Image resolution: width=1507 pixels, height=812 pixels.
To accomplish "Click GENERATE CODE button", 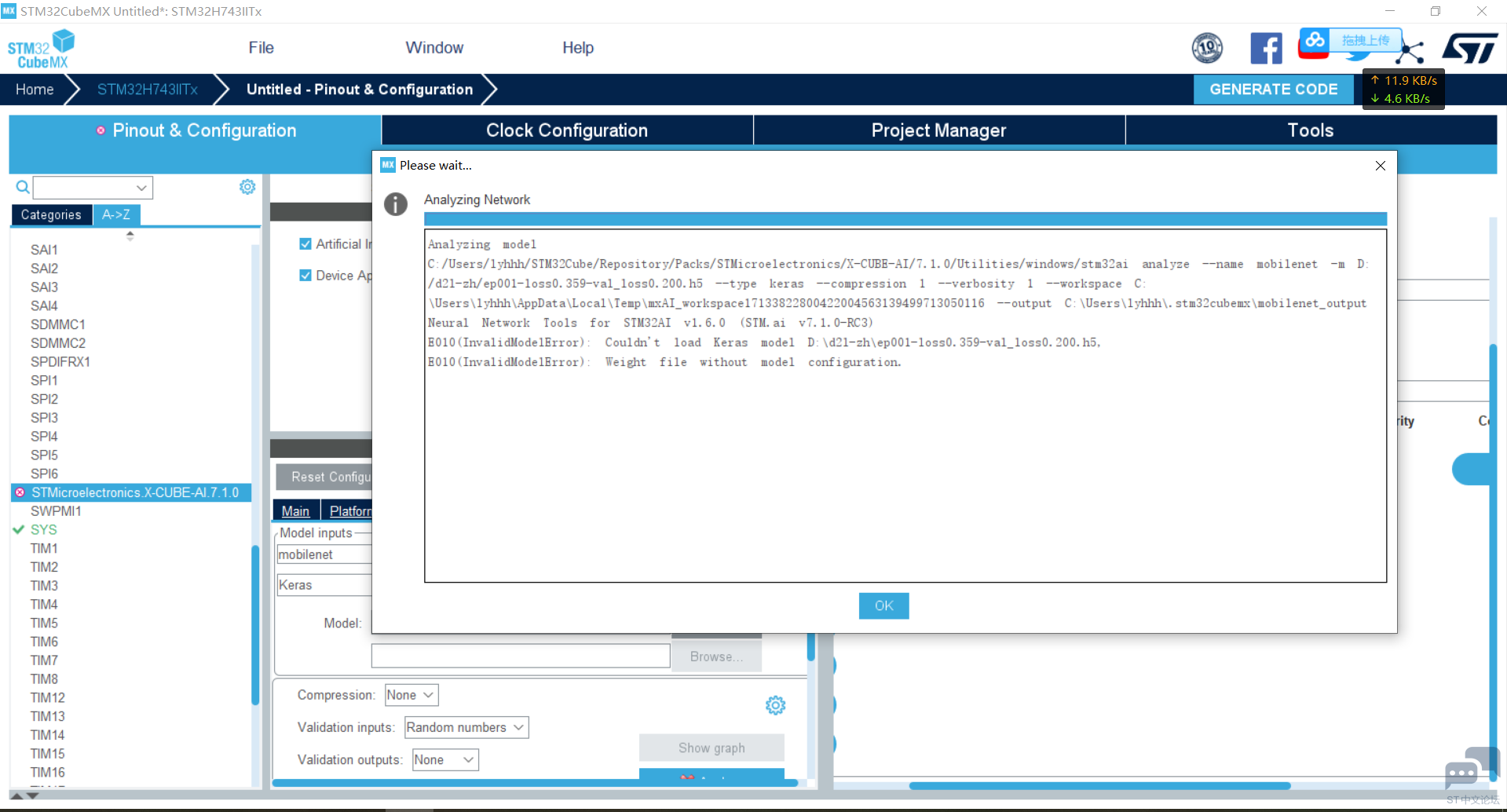I will [x=1273, y=90].
